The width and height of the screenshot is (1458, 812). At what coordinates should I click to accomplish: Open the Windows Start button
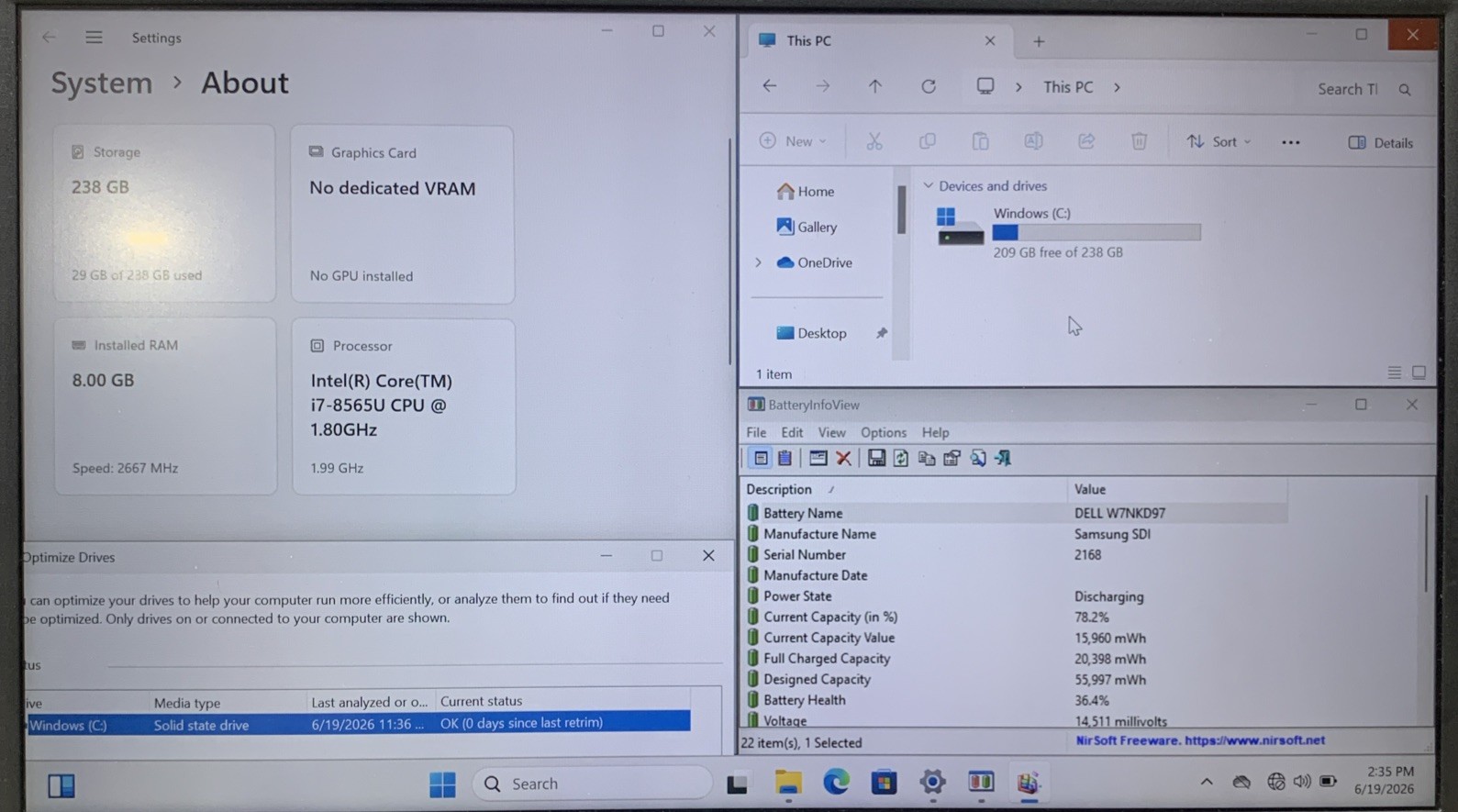click(442, 784)
